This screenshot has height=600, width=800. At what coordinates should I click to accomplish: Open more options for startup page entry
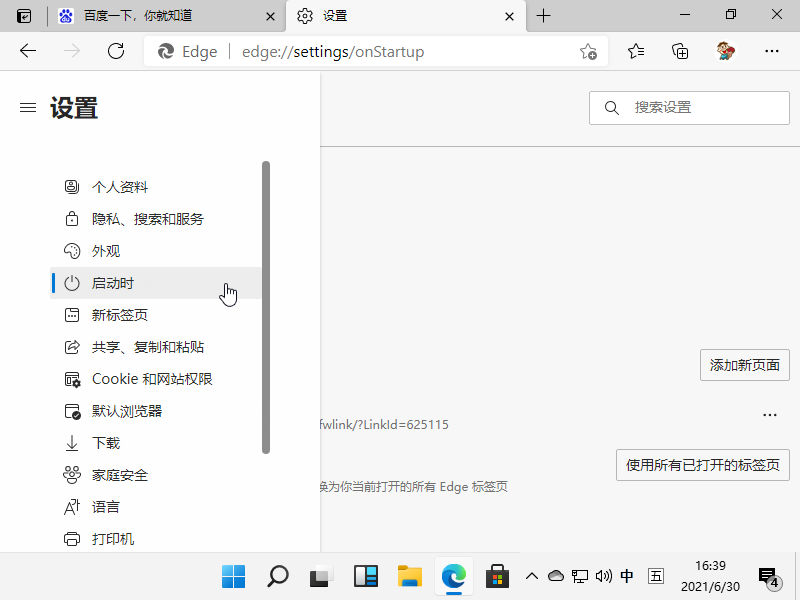(769, 414)
